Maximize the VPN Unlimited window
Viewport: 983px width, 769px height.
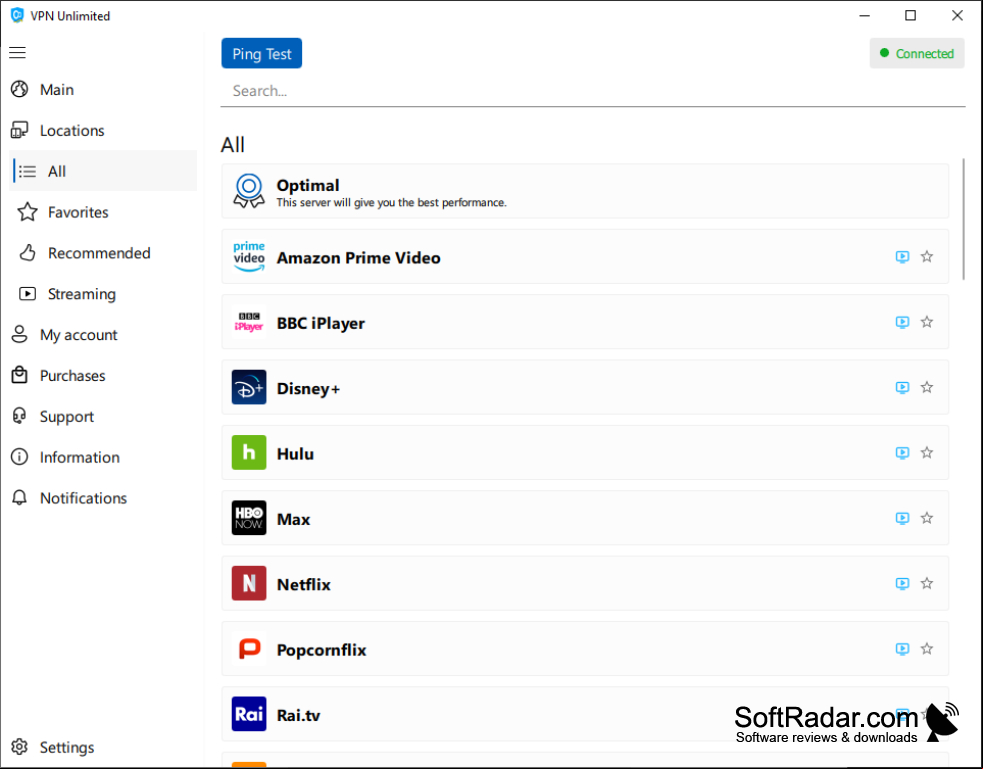(x=910, y=16)
